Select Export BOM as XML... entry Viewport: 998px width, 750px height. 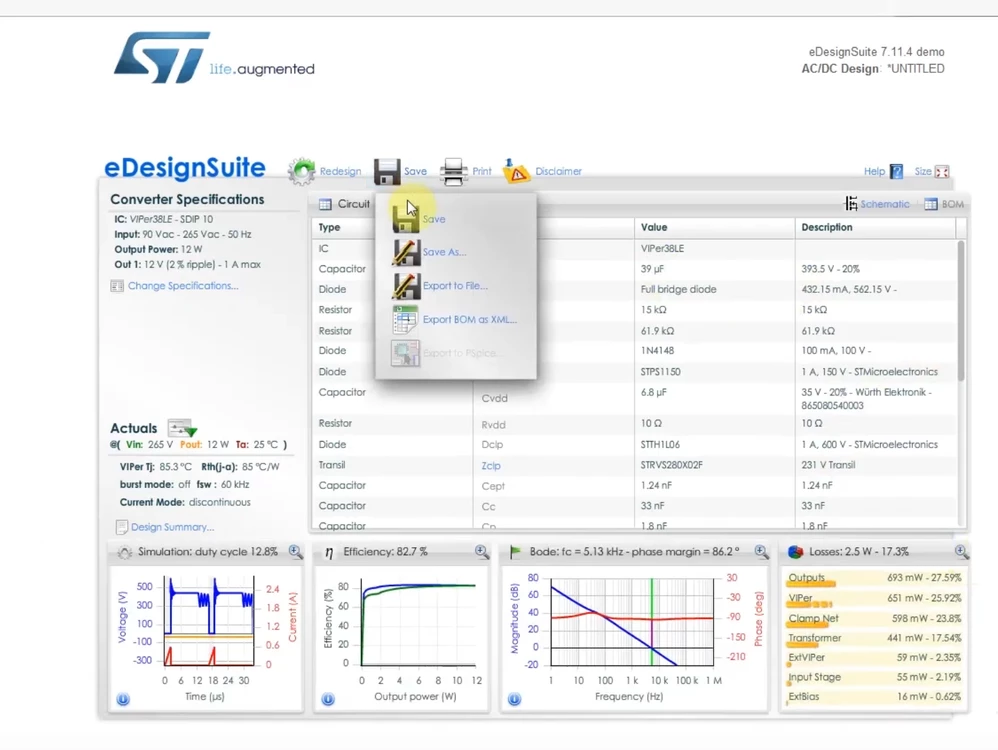coord(470,320)
